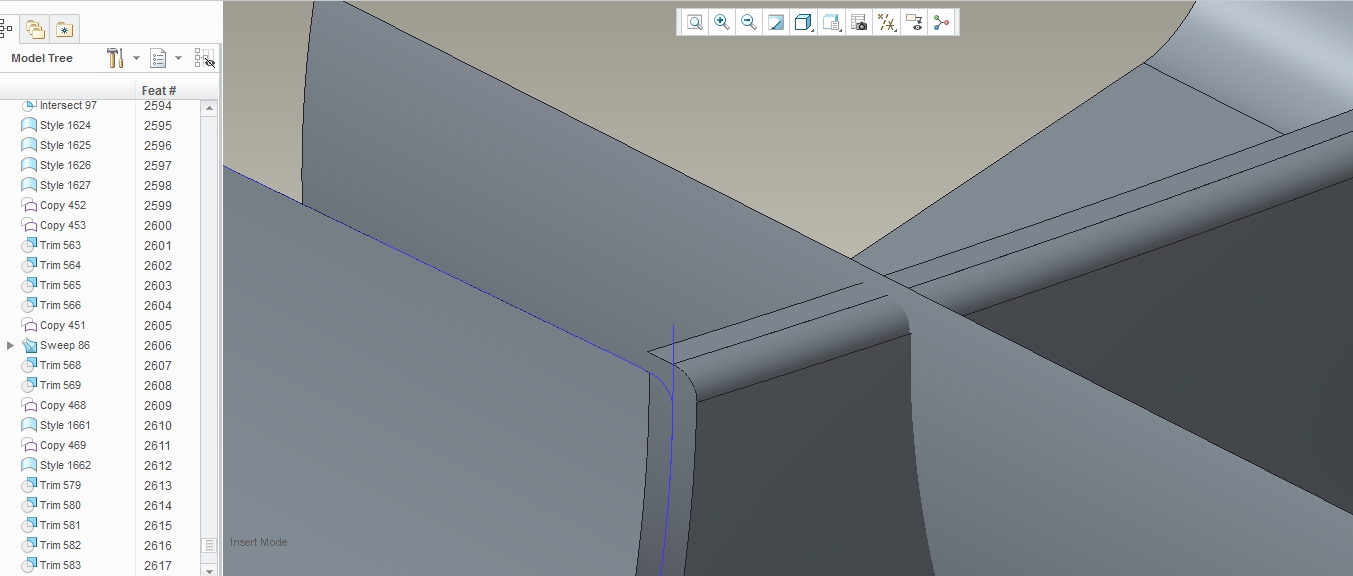Toggle the Model Tree visibility filter icon

[204, 58]
